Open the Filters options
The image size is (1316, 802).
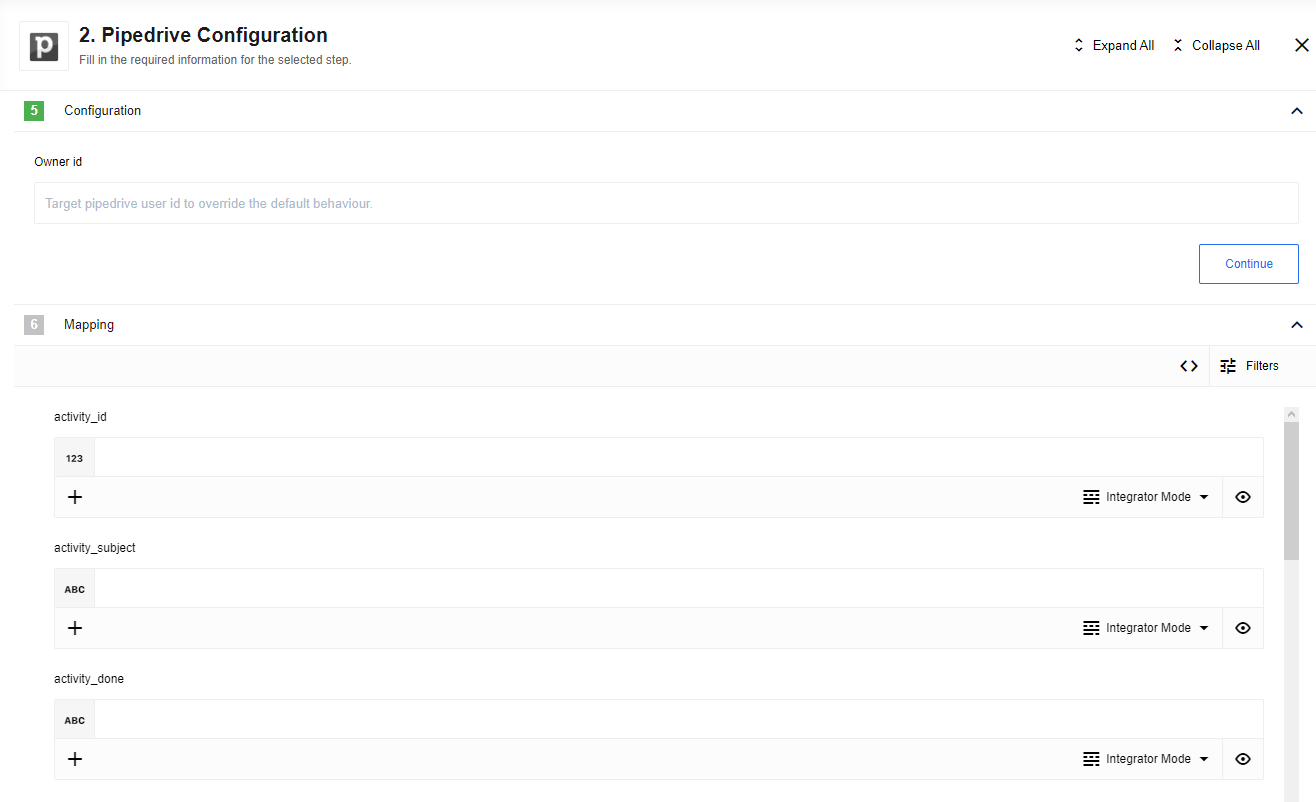click(1249, 366)
